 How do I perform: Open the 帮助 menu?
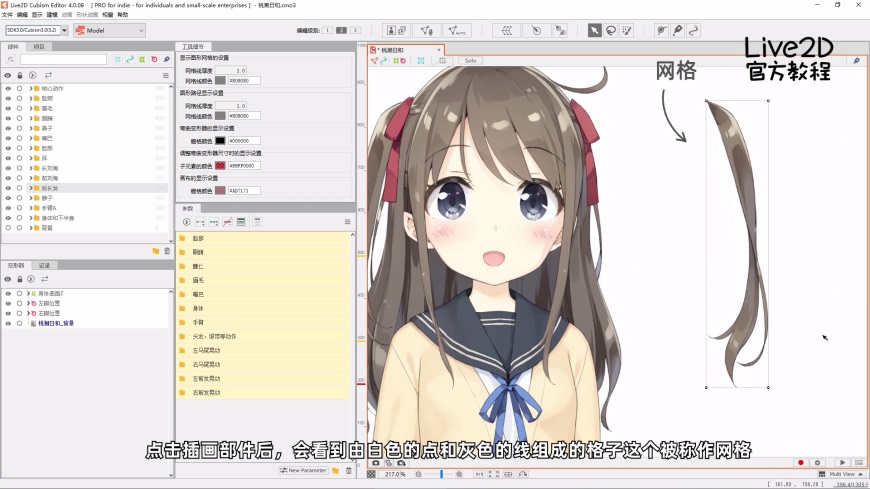[123, 14]
